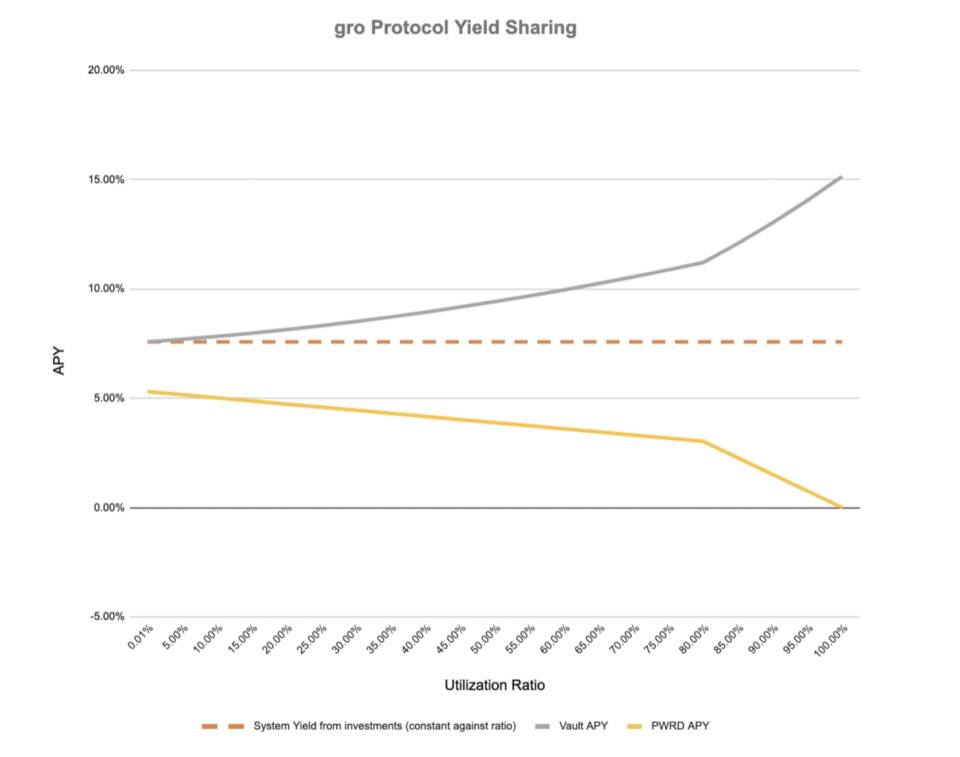Image resolution: width=960 pixels, height=757 pixels.
Task: Click the PWRD APY line endpoint at 100%
Action: [x=841, y=507]
